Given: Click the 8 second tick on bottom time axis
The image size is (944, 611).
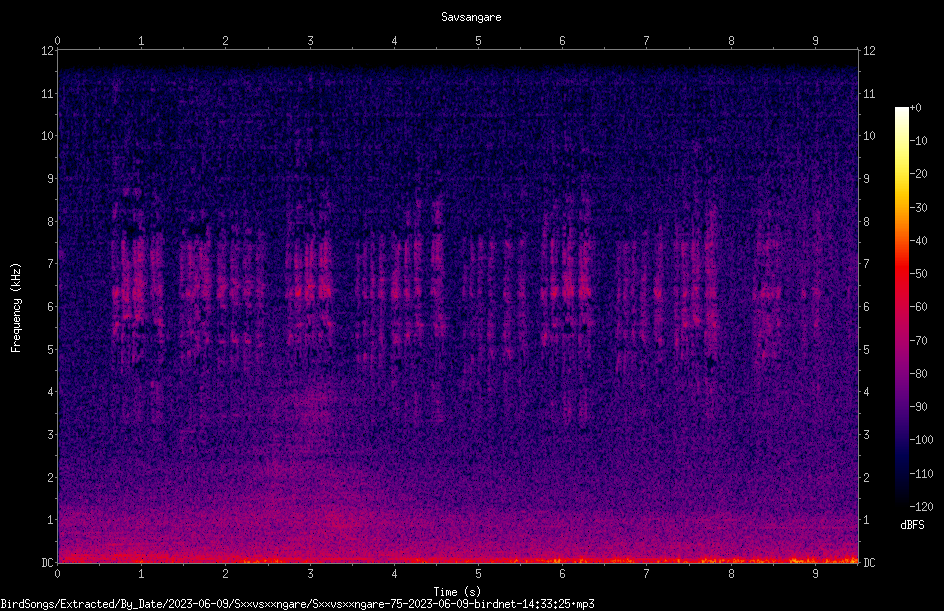Looking at the screenshot, I should [x=731, y=574].
